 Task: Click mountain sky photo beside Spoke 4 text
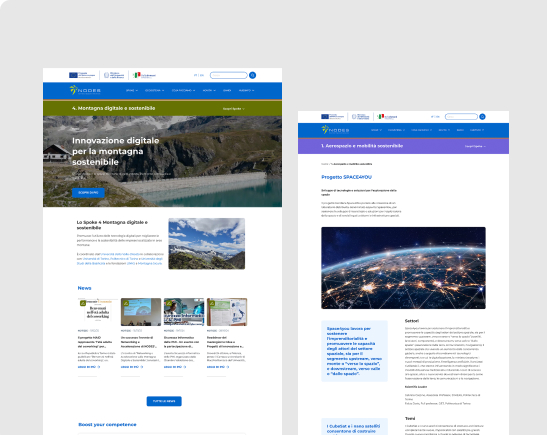click(x=207, y=243)
